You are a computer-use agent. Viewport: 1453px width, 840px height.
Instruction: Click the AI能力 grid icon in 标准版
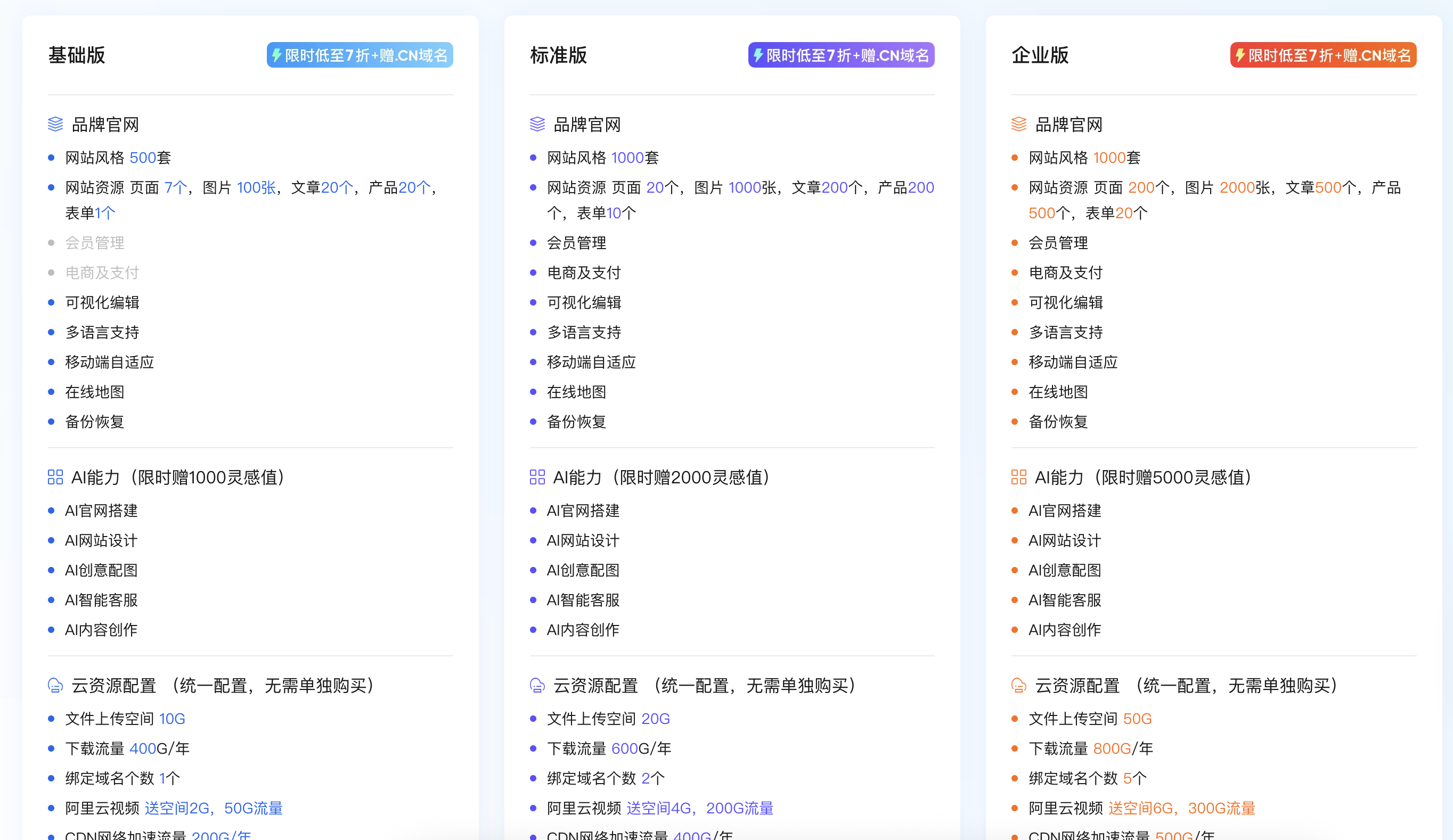[x=537, y=476]
